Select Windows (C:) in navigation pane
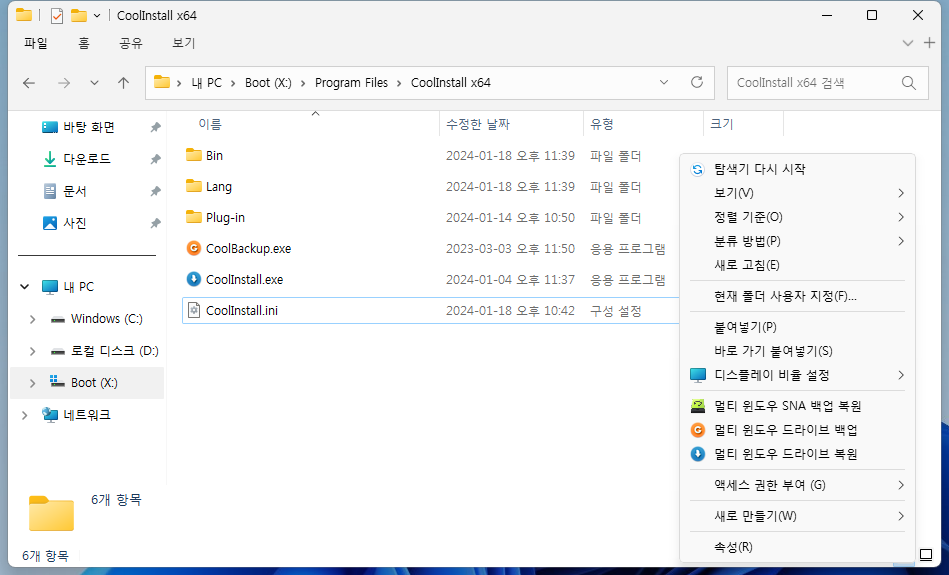949x575 pixels. 107,318
